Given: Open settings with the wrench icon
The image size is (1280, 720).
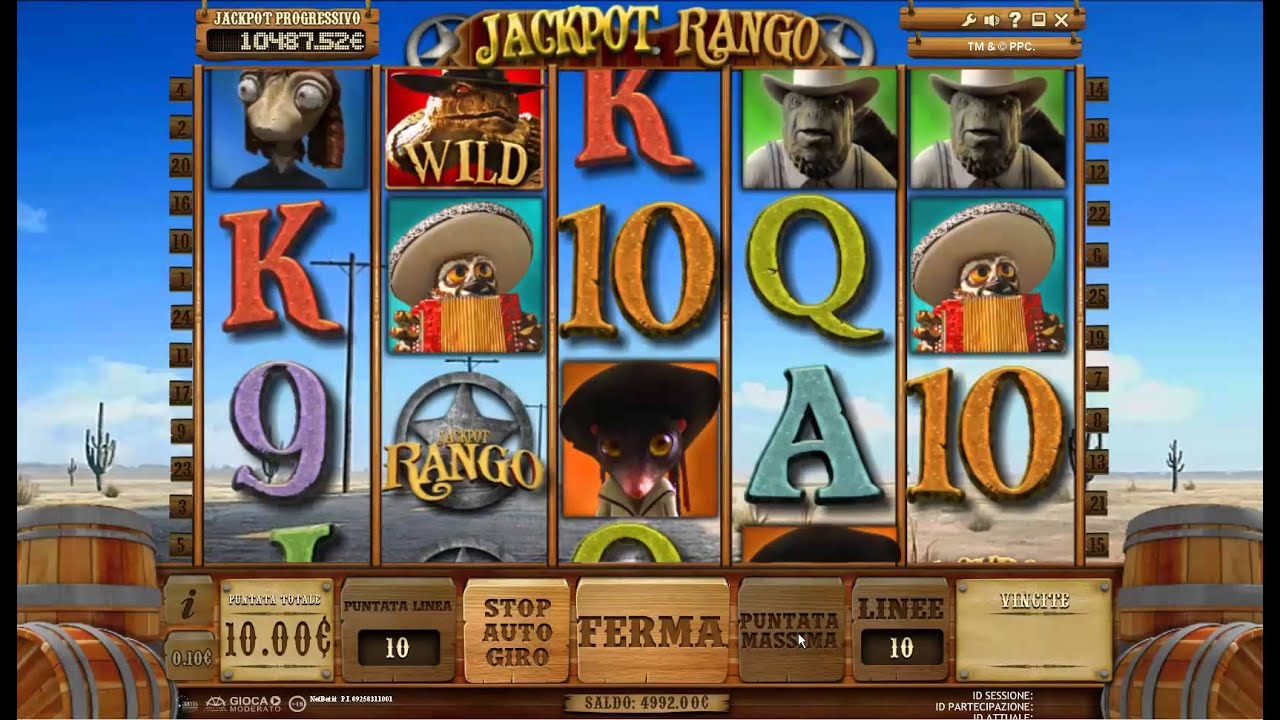Looking at the screenshot, I should pyautogui.click(x=968, y=20).
